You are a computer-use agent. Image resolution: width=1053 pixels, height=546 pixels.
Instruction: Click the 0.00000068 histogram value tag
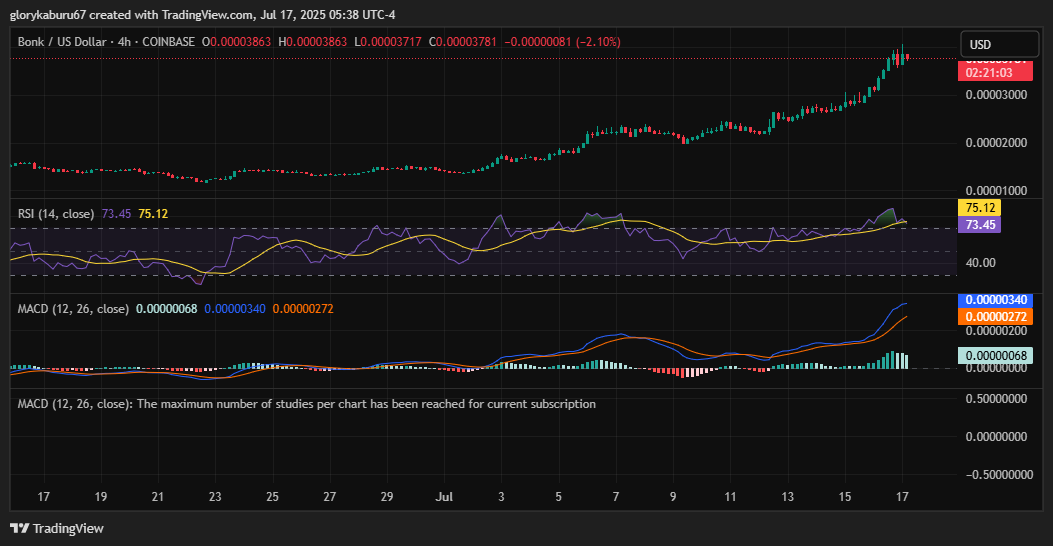[994, 355]
